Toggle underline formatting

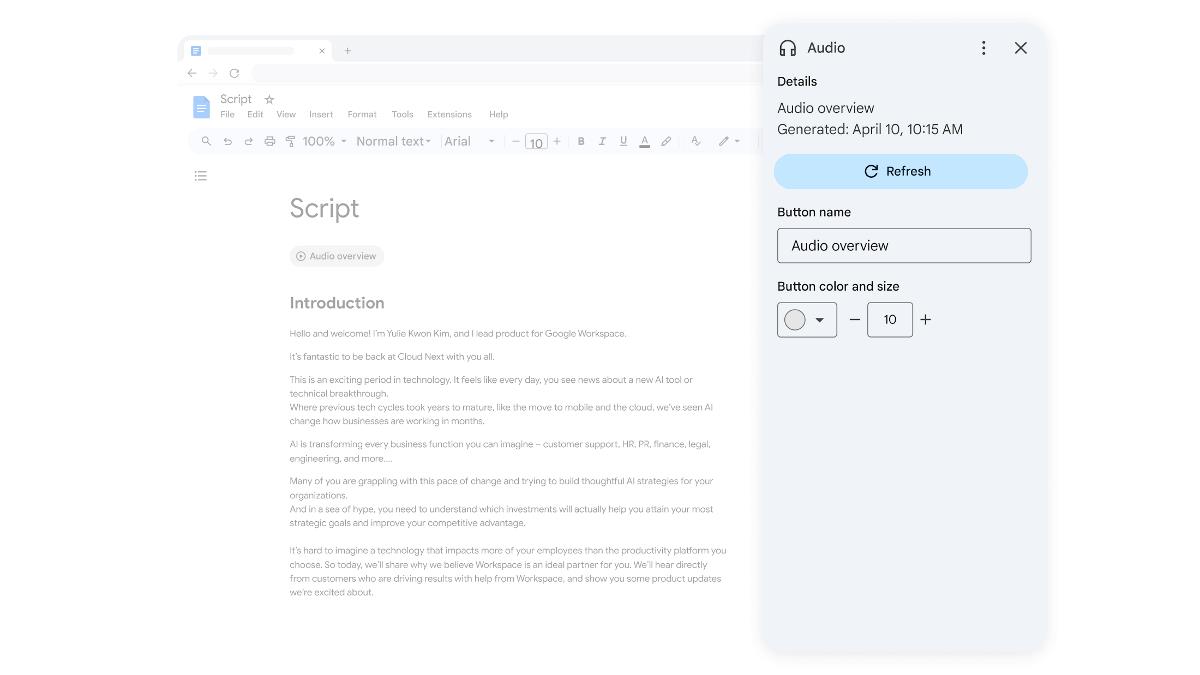[623, 141]
